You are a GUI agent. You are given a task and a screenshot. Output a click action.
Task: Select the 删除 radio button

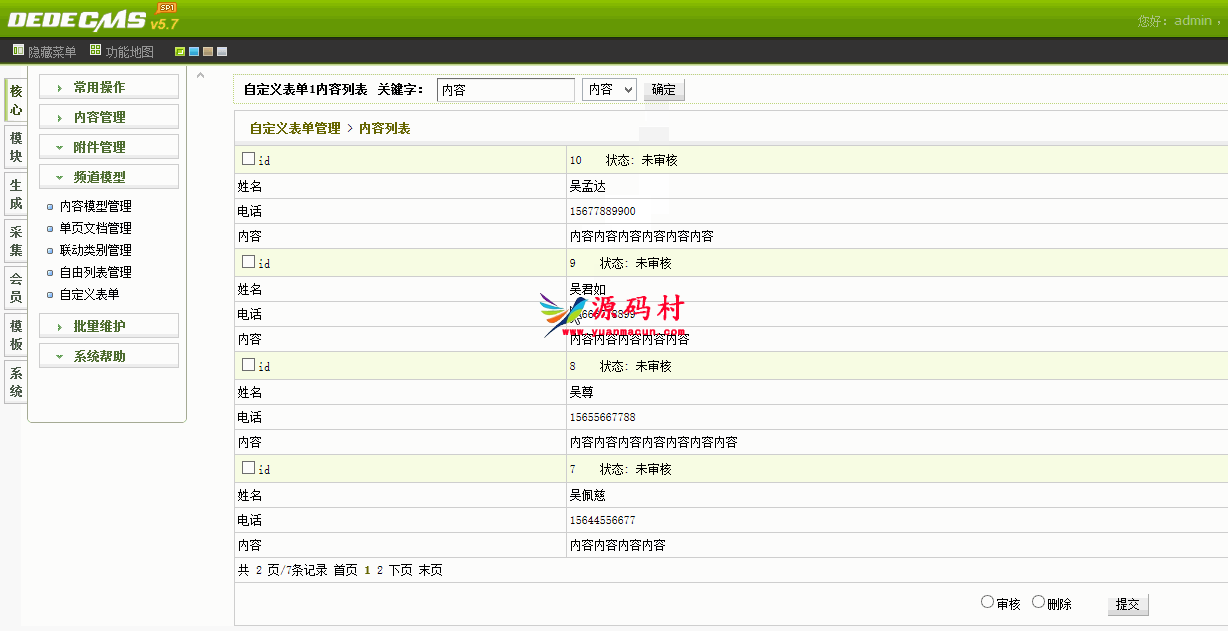(1036, 601)
